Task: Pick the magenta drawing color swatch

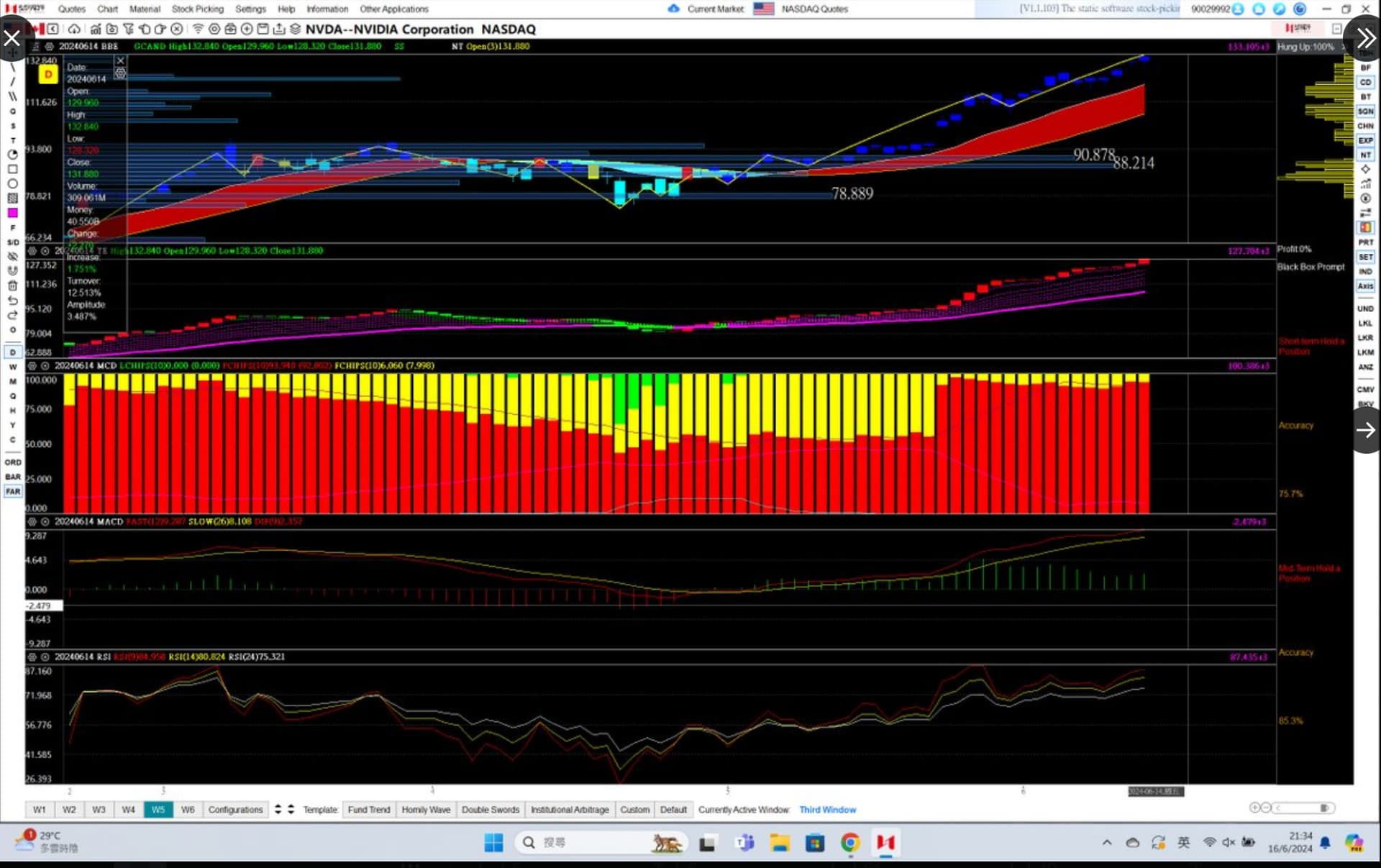Action: [12, 213]
